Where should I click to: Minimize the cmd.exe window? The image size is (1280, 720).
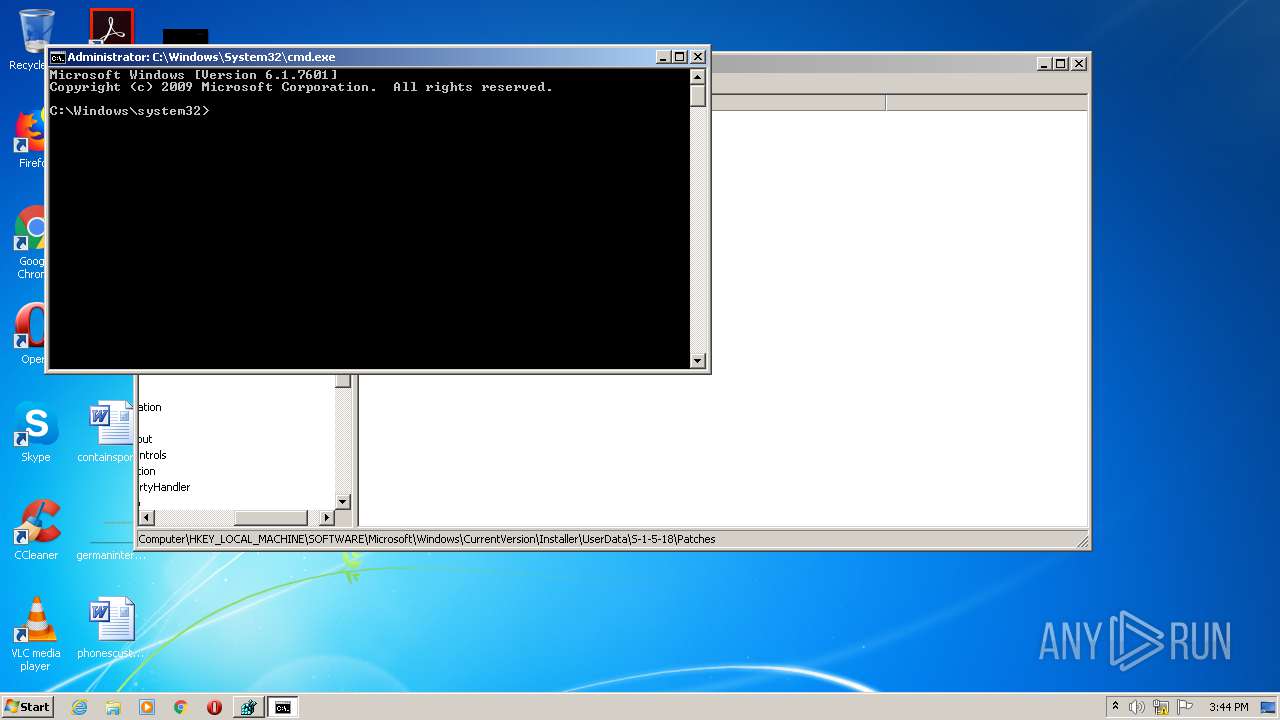(x=663, y=57)
